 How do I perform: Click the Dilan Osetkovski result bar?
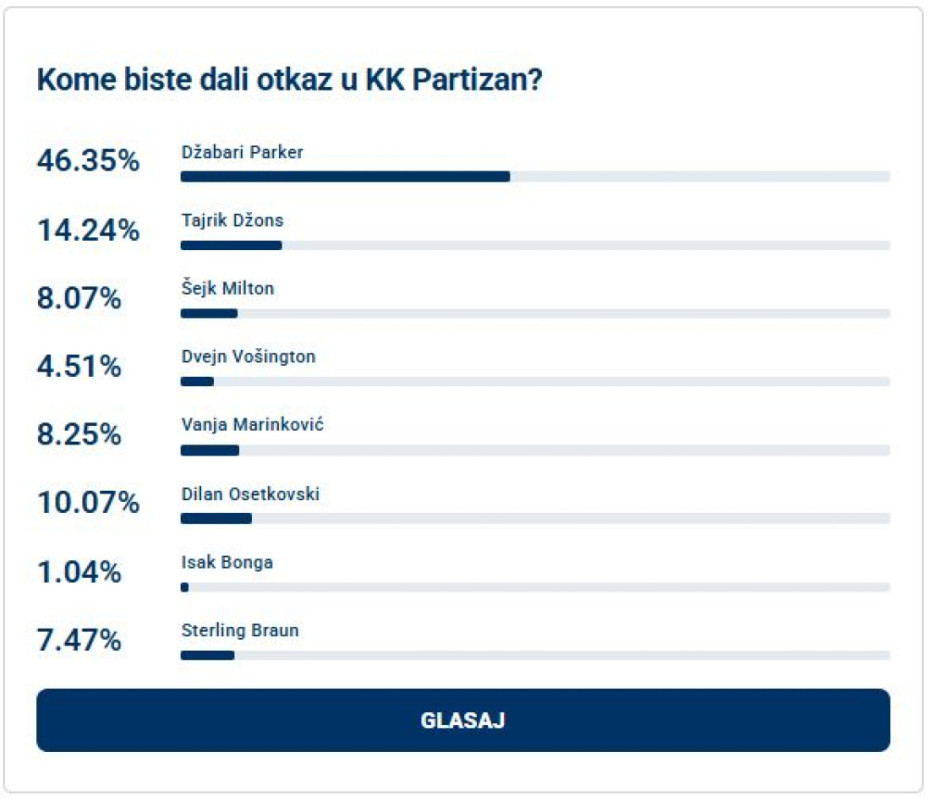point(535,518)
